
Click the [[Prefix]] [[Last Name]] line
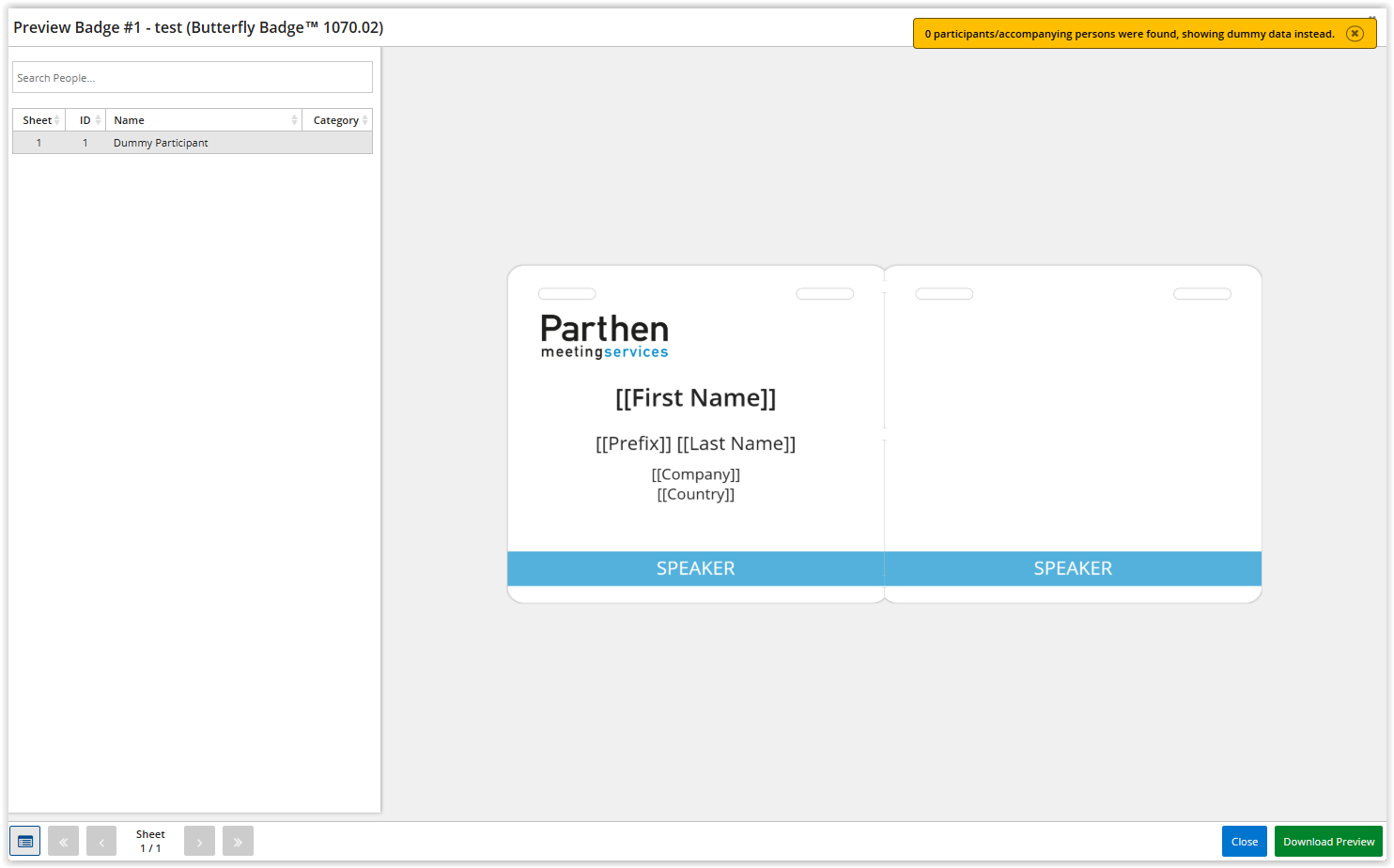(x=695, y=443)
